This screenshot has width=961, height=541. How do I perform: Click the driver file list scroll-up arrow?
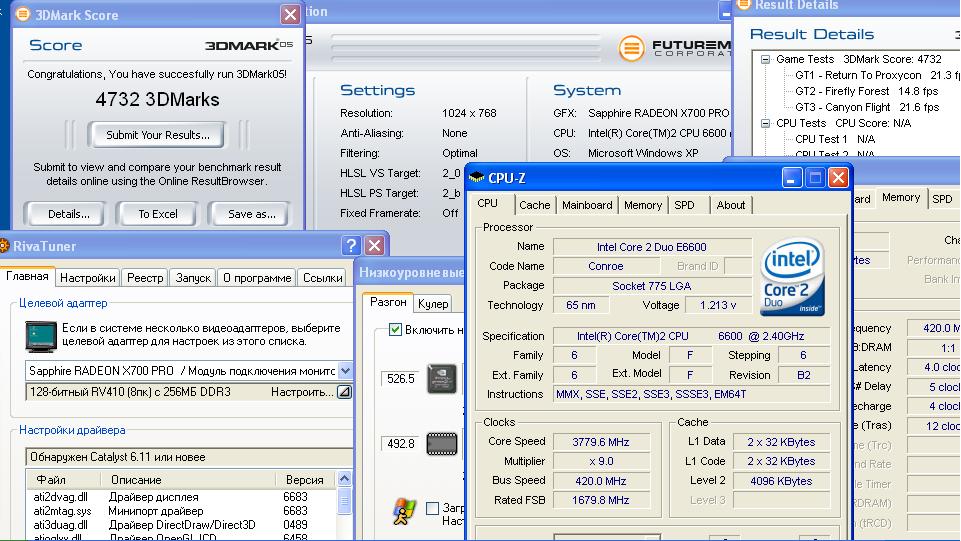point(344,479)
